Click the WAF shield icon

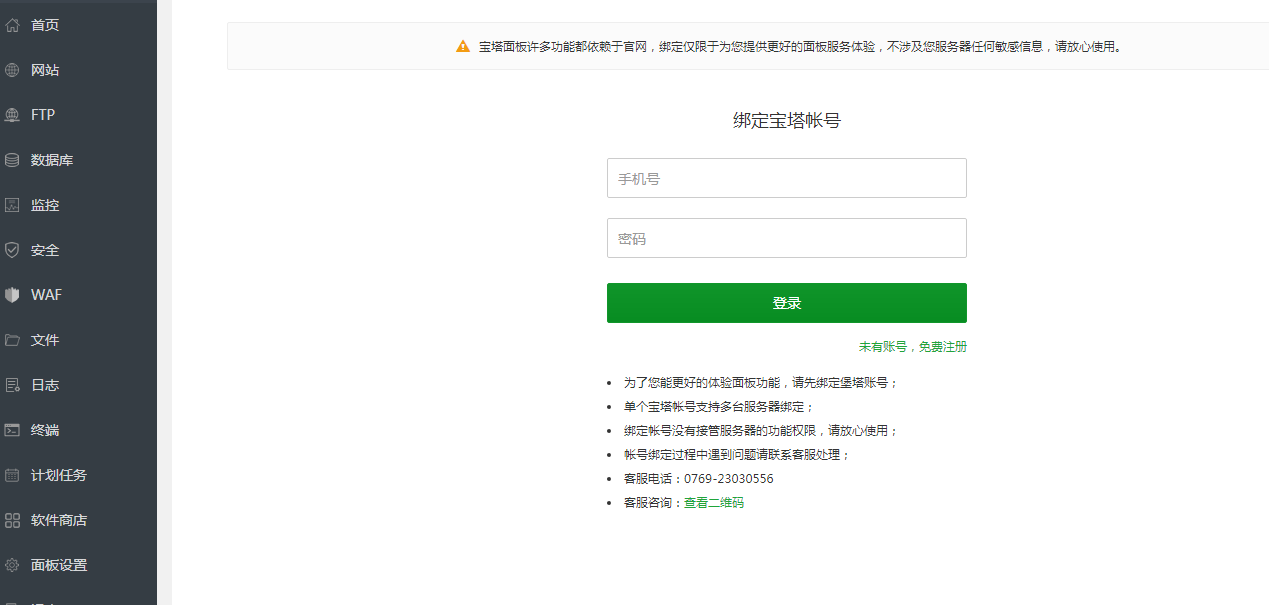click(x=12, y=295)
